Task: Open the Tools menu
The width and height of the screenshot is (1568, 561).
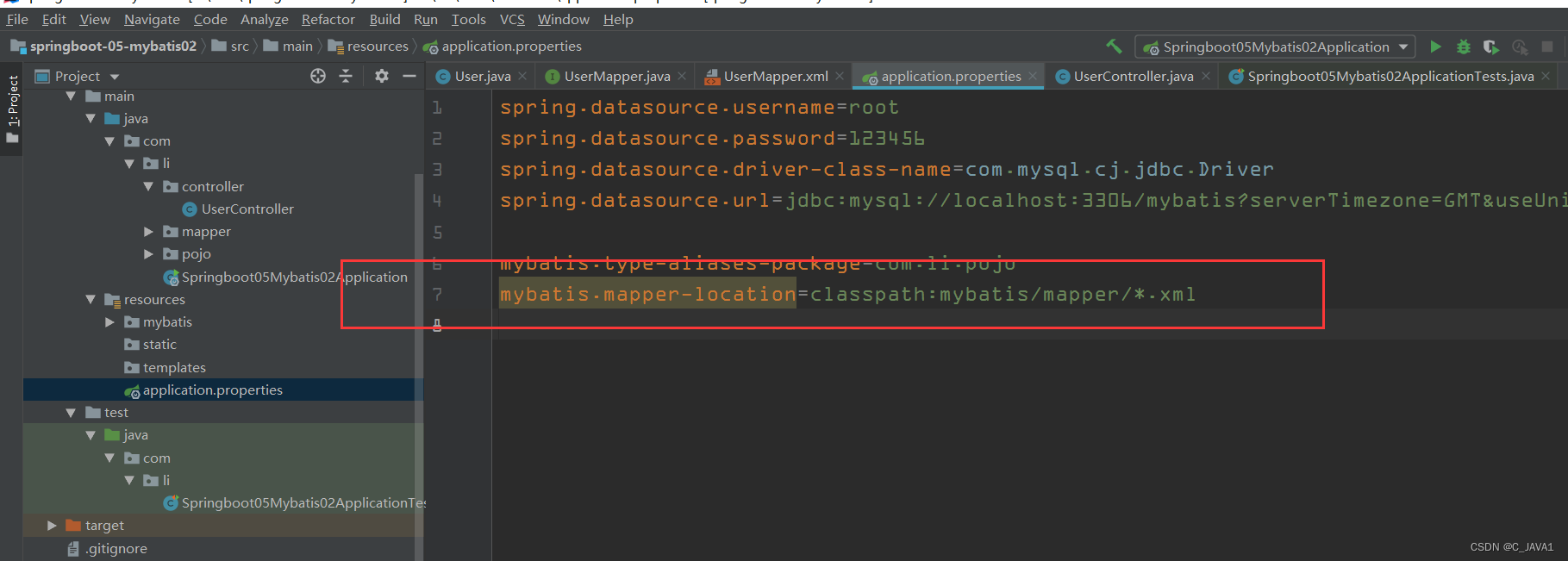Action: (x=469, y=19)
